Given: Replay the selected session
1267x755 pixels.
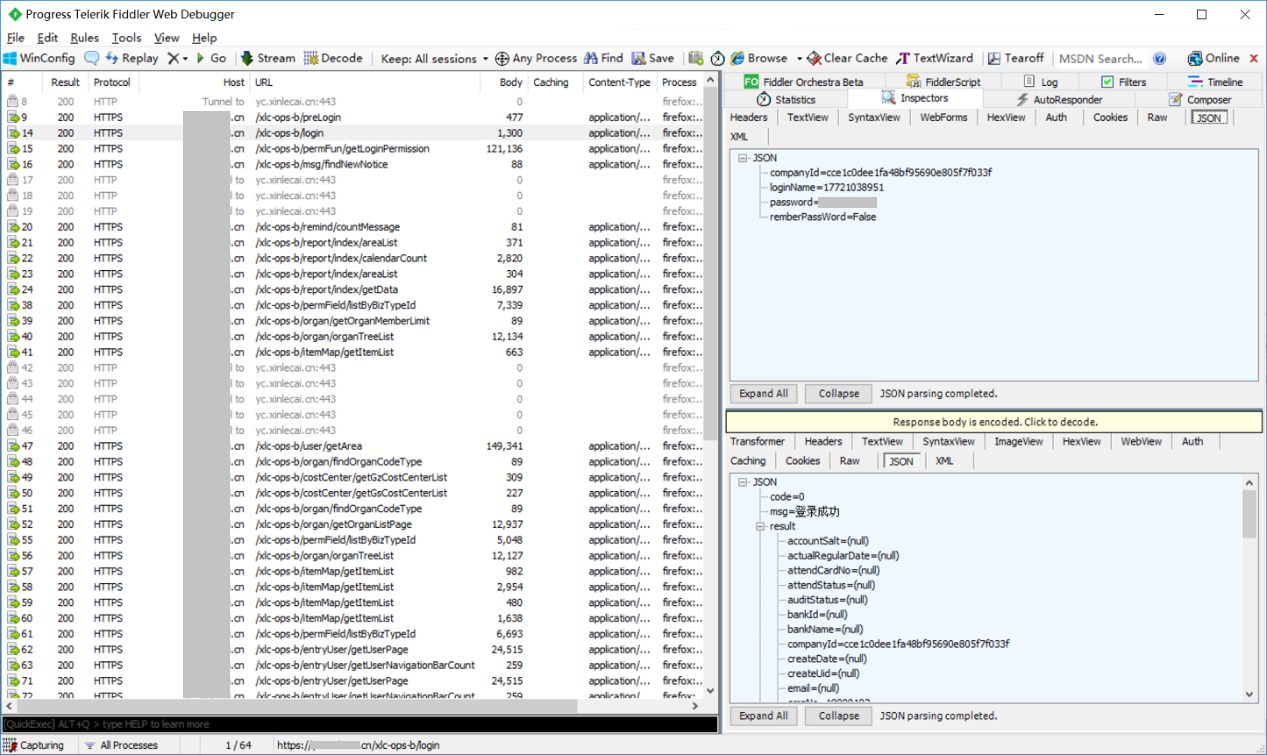Looking at the screenshot, I should (x=131, y=58).
